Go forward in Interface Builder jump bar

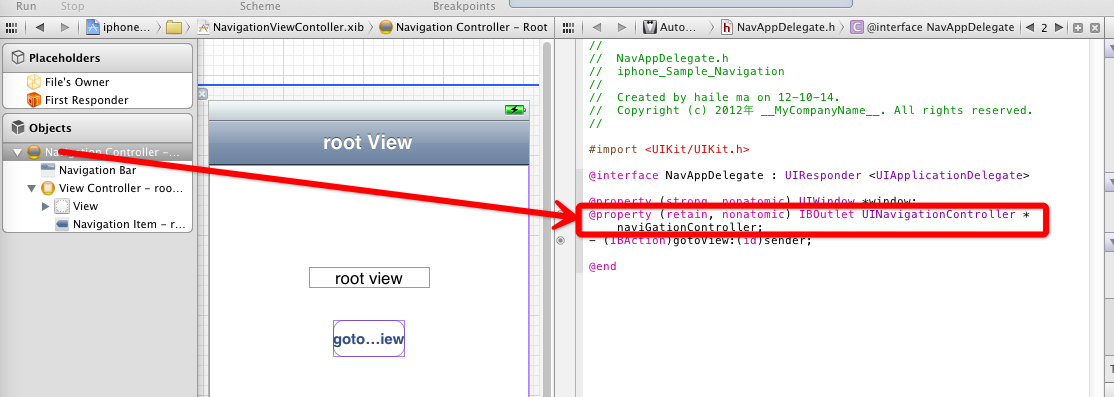[x=65, y=28]
